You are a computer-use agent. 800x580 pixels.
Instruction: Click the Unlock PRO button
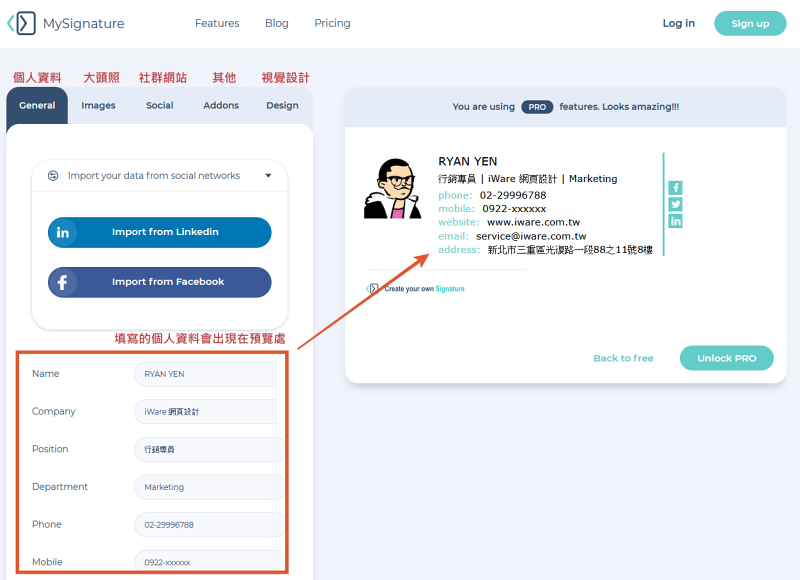click(727, 359)
